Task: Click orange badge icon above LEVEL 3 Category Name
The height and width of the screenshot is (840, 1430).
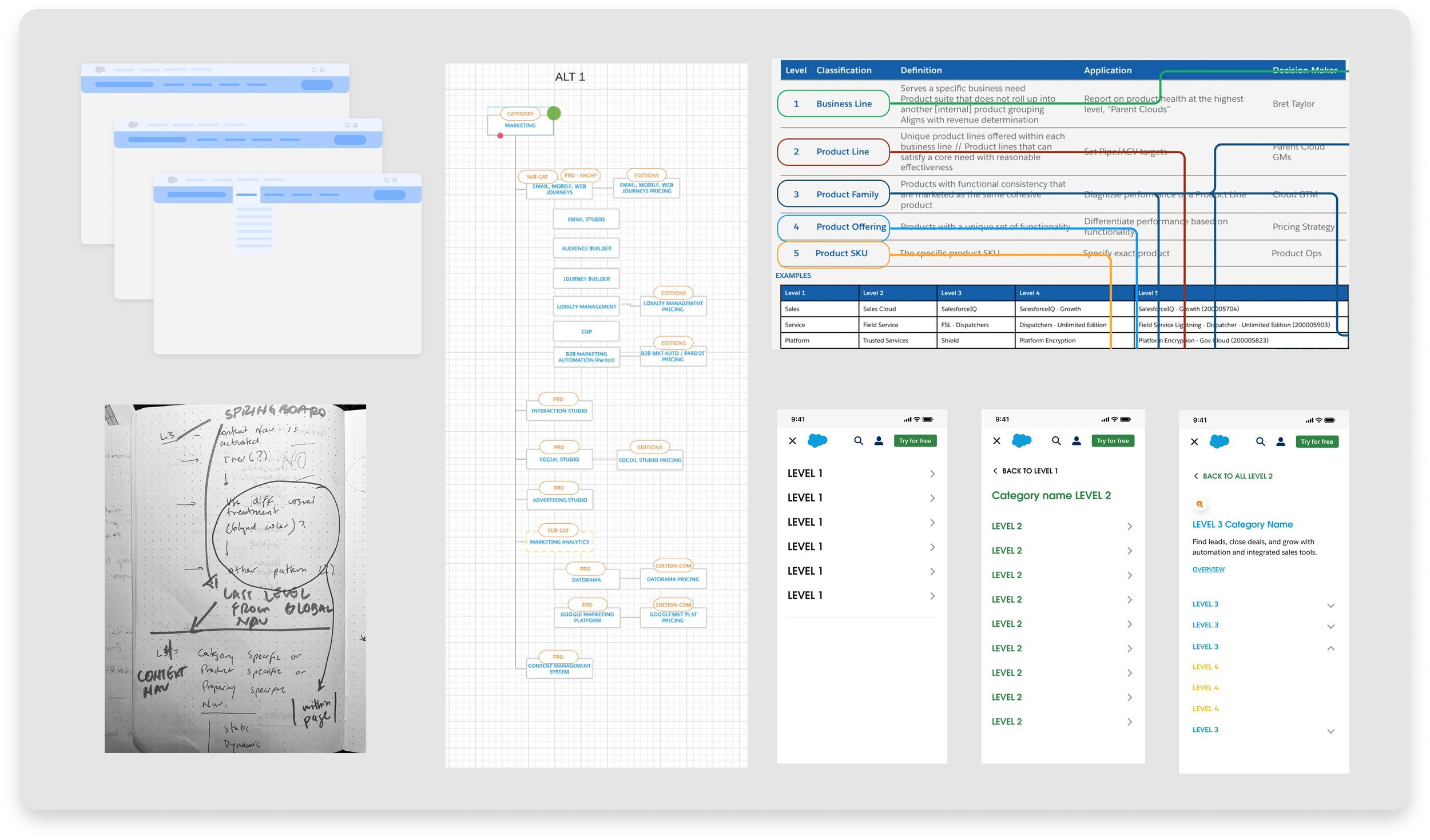Action: pos(1199,504)
